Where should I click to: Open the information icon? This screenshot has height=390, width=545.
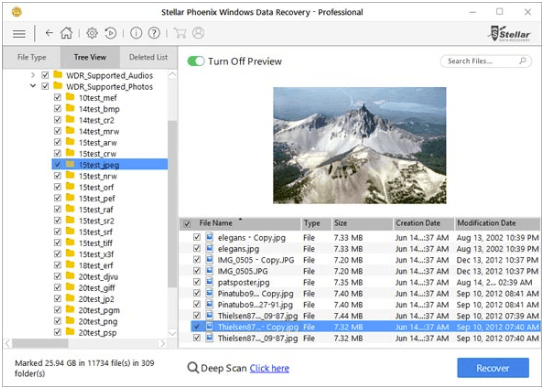coord(136,33)
